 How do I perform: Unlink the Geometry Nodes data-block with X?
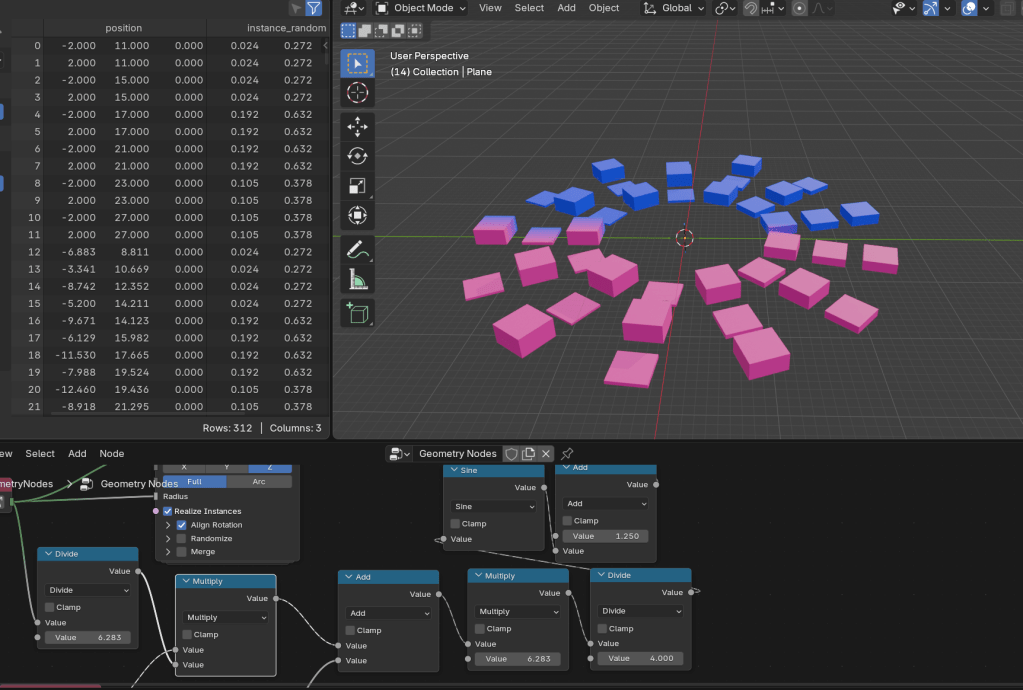point(546,454)
